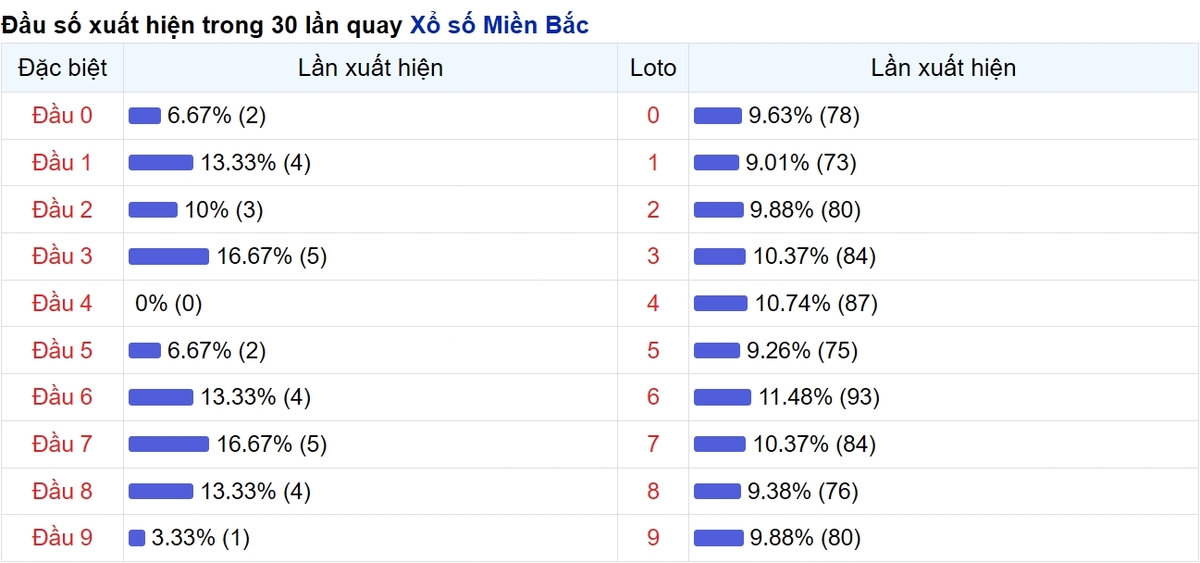Click the Đầu 0 row label

click(x=62, y=116)
